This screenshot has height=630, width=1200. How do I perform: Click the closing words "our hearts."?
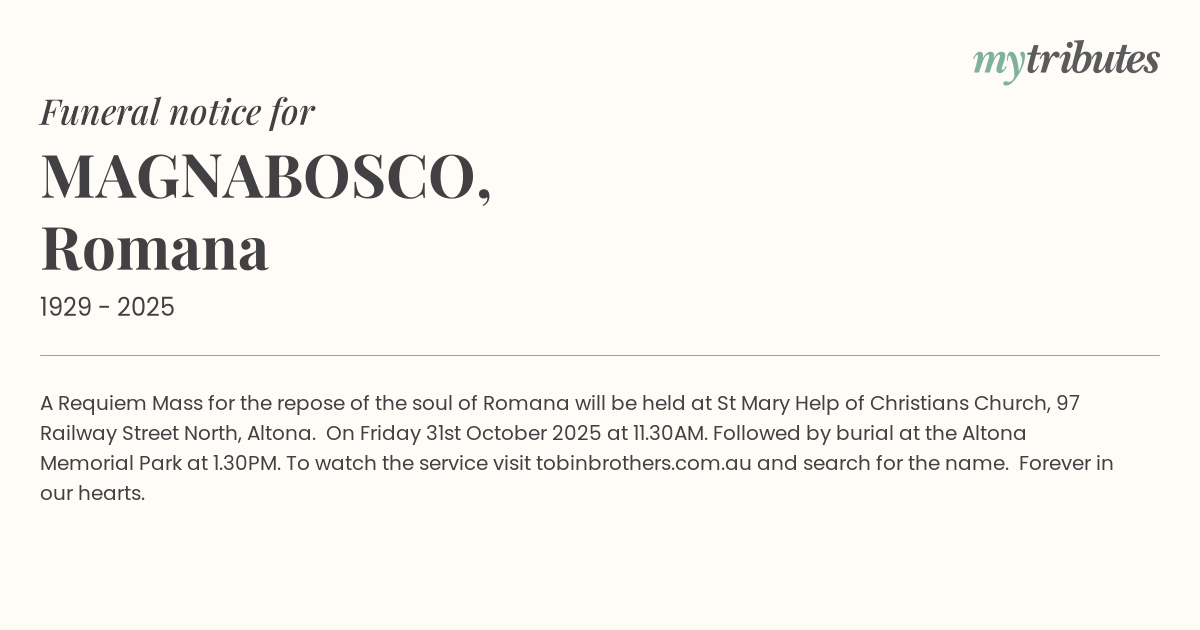(x=93, y=493)
